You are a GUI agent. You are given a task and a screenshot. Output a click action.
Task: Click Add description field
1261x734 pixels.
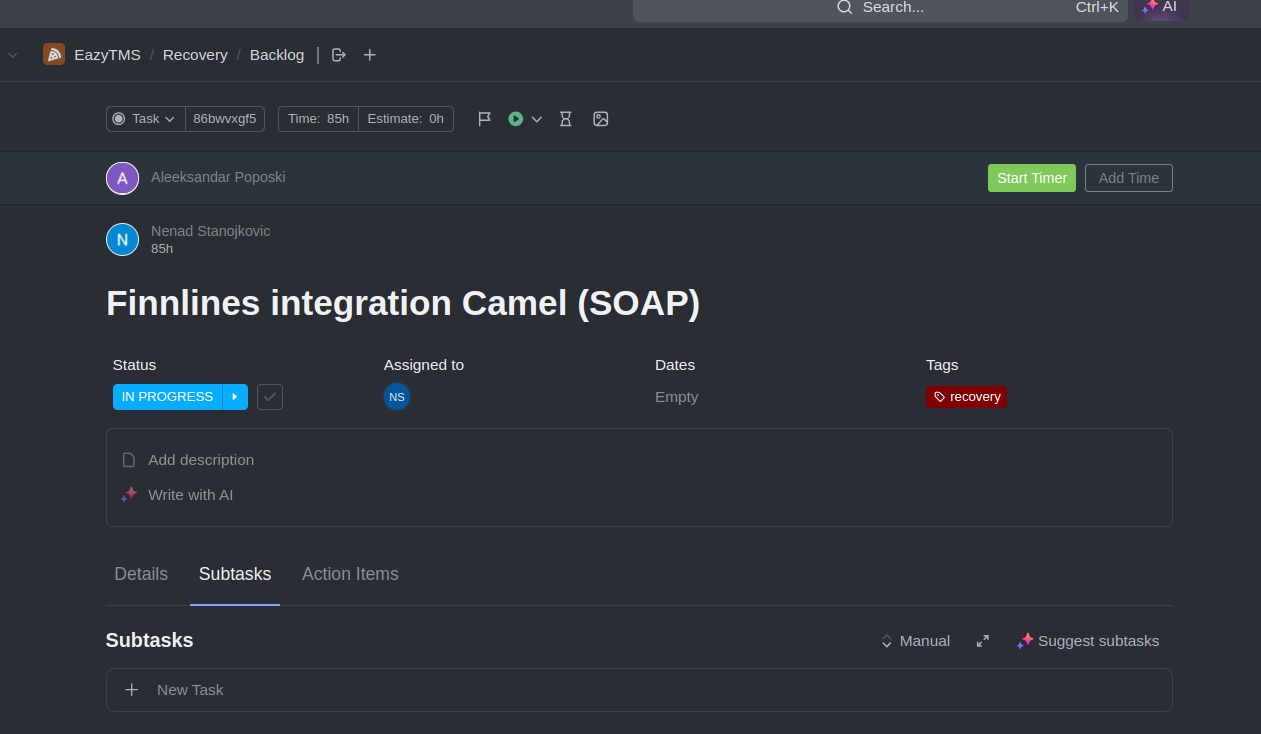click(201, 460)
